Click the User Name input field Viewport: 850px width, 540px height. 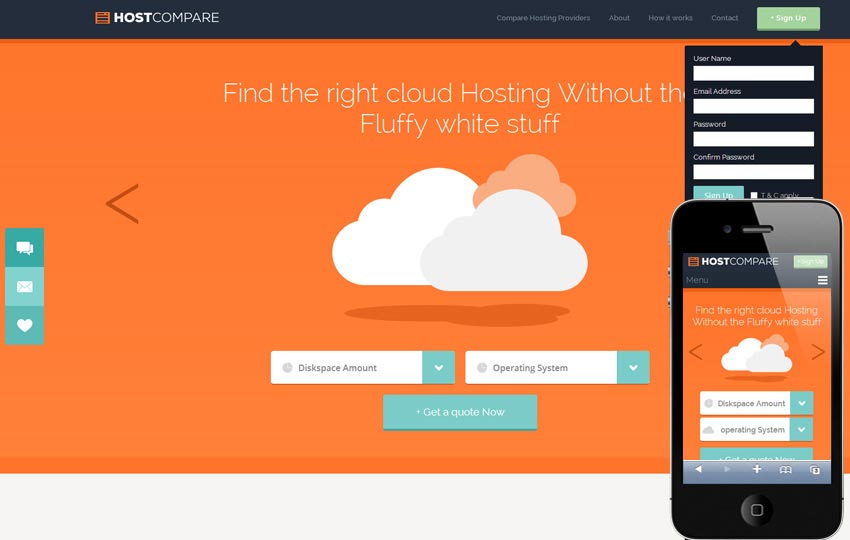(x=753, y=73)
